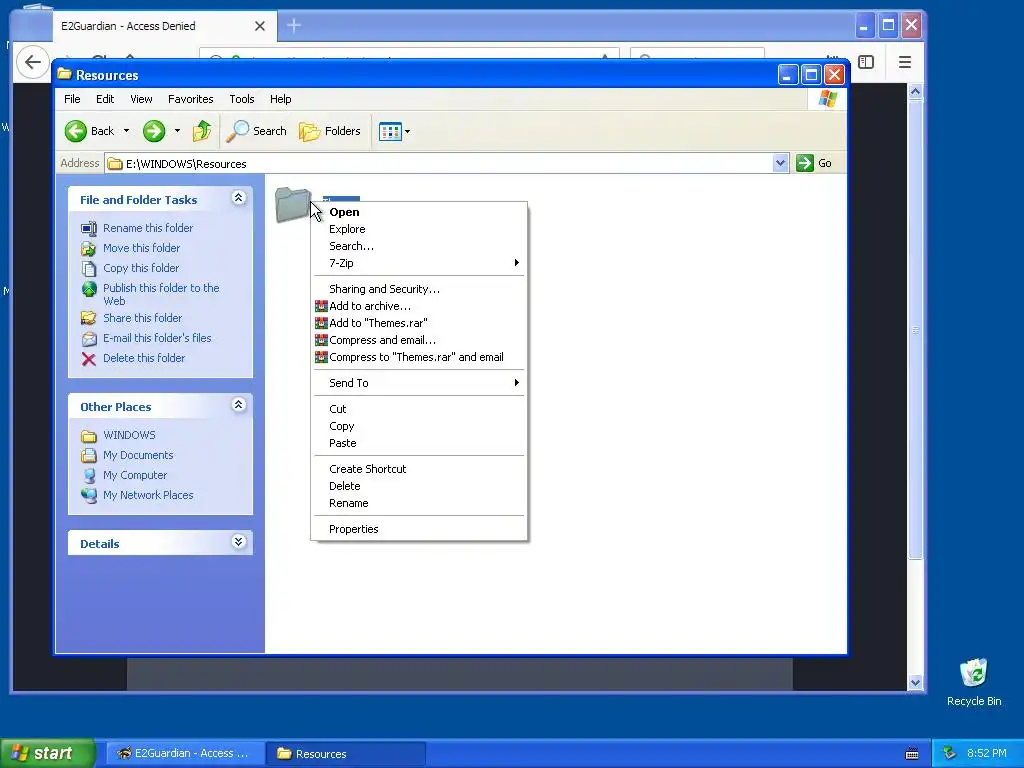Click the green Forward arrow button

[x=154, y=131]
